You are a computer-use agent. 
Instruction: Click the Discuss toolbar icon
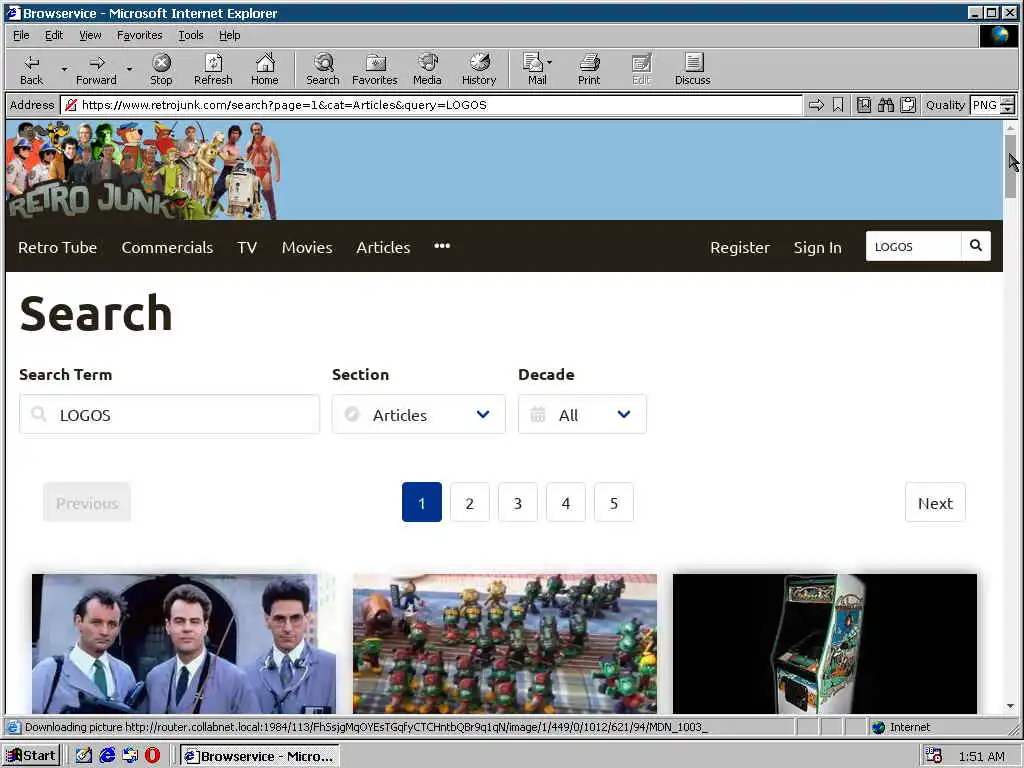[692, 70]
